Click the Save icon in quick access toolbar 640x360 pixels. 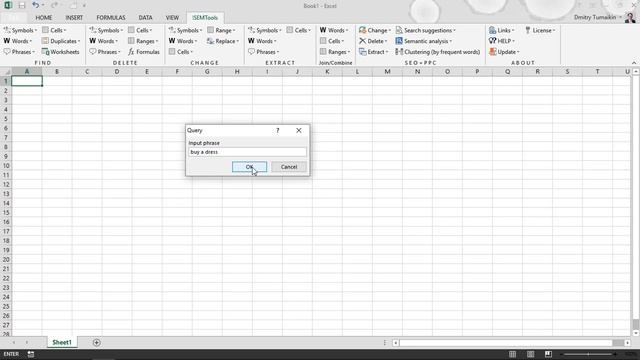click(x=22, y=5)
